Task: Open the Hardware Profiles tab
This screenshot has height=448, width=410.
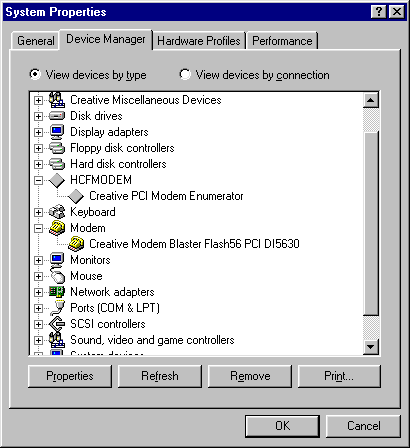Action: coord(199,41)
